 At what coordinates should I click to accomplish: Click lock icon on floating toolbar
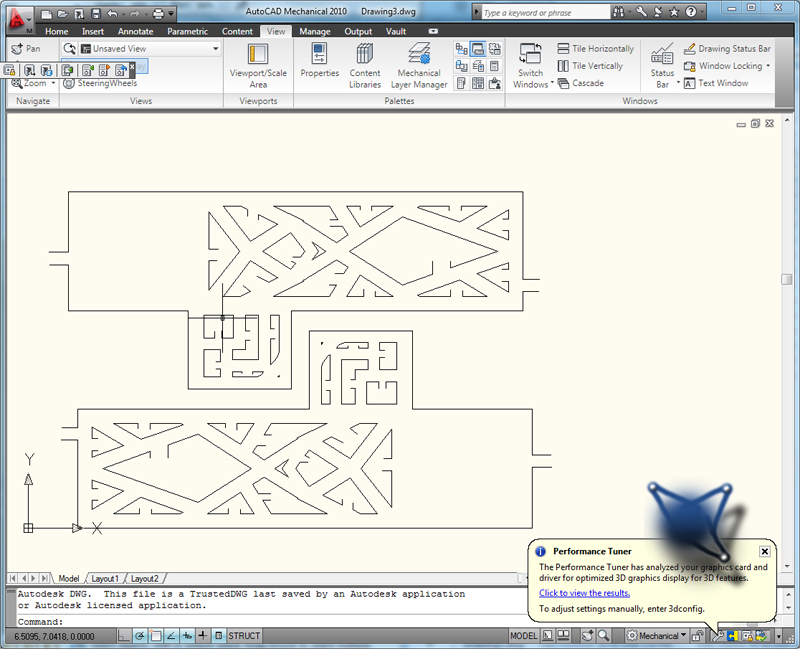pos(10,70)
